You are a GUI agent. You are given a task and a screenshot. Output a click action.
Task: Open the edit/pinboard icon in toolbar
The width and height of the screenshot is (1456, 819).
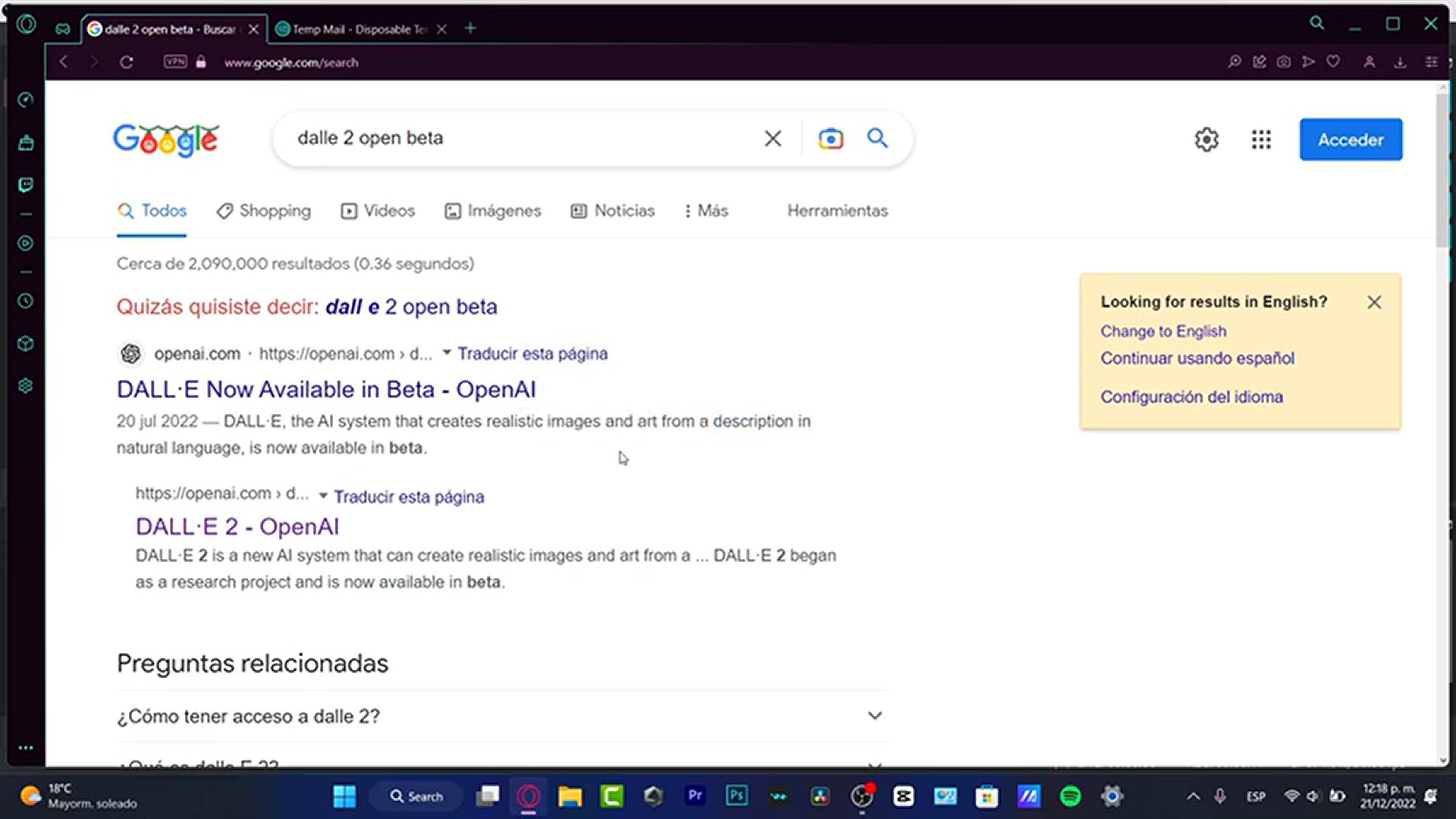(x=1260, y=61)
